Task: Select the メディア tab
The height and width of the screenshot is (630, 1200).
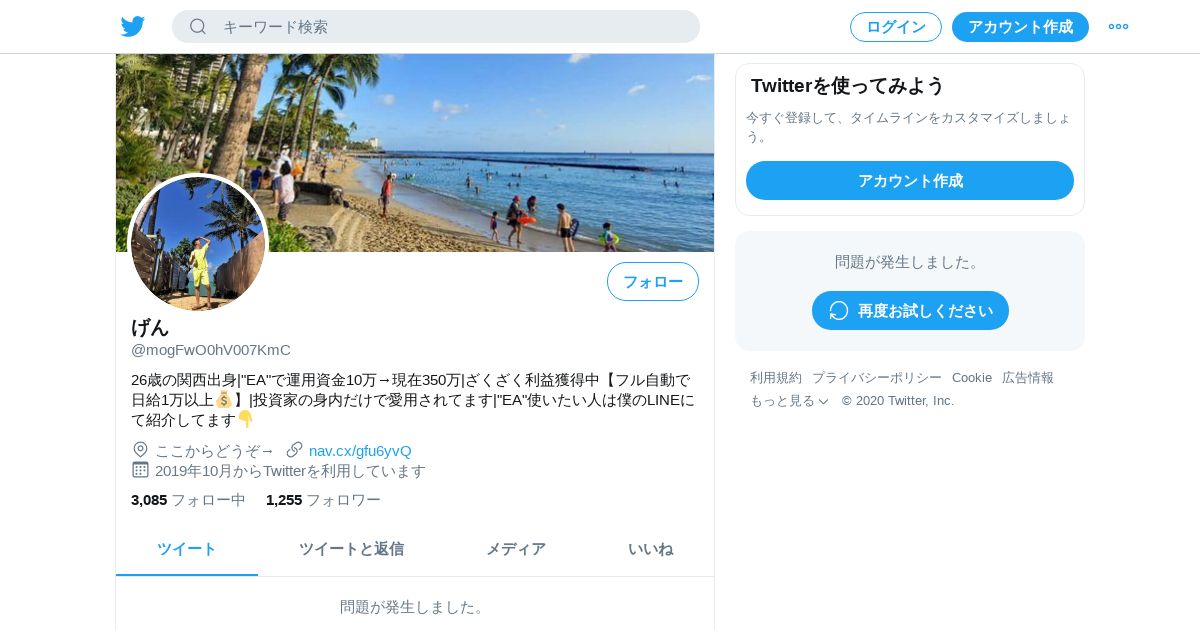Action: pos(516,549)
